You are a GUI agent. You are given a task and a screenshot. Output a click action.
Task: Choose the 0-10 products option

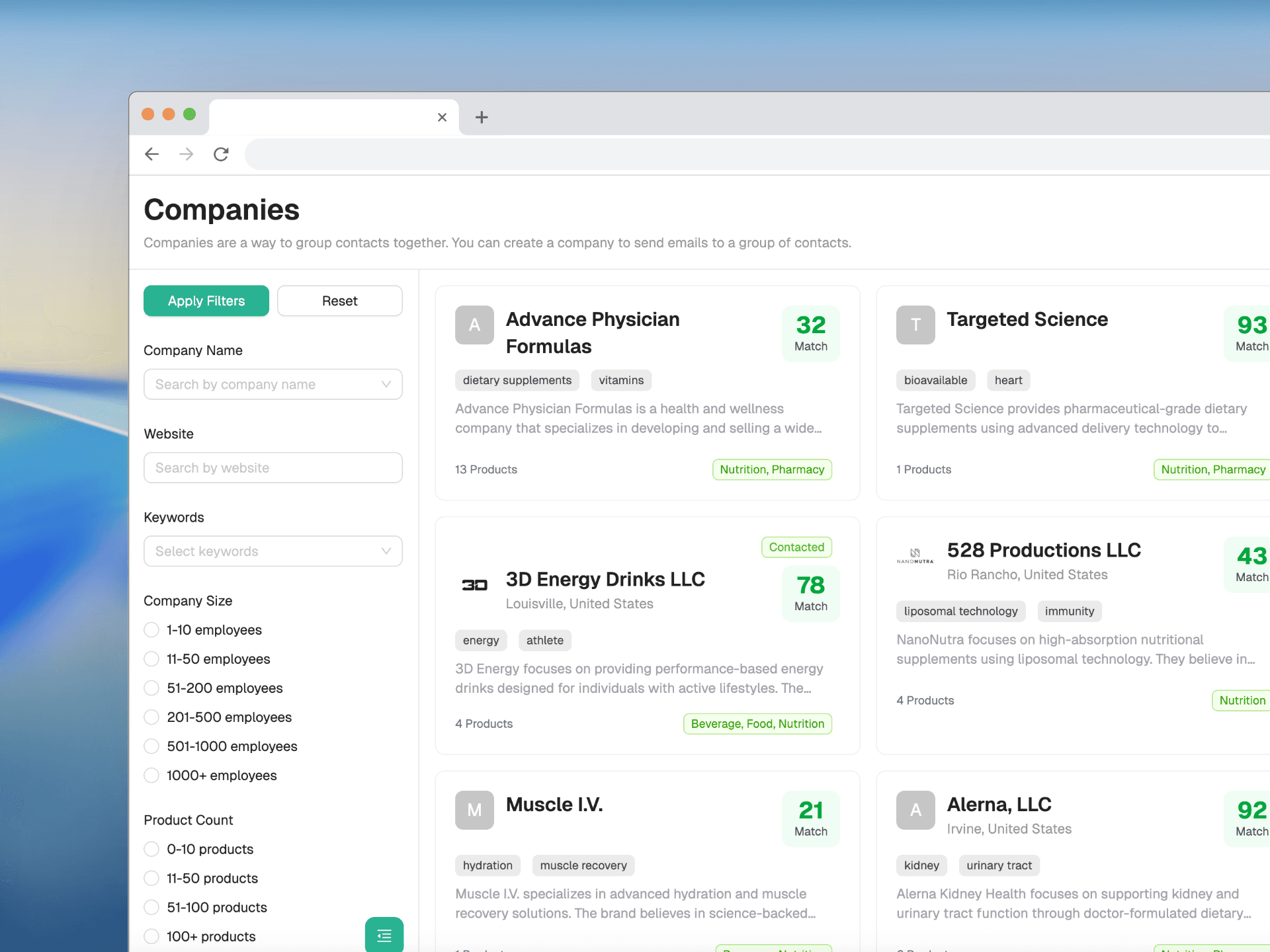pos(151,849)
